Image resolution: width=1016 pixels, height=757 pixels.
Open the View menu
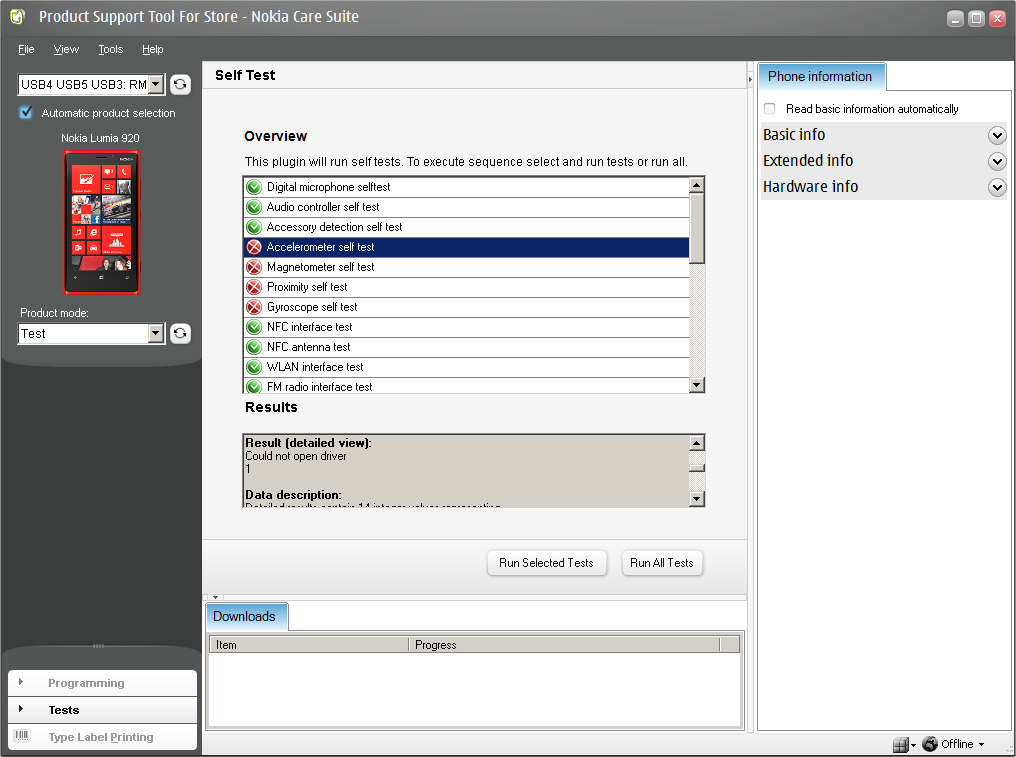coord(66,49)
